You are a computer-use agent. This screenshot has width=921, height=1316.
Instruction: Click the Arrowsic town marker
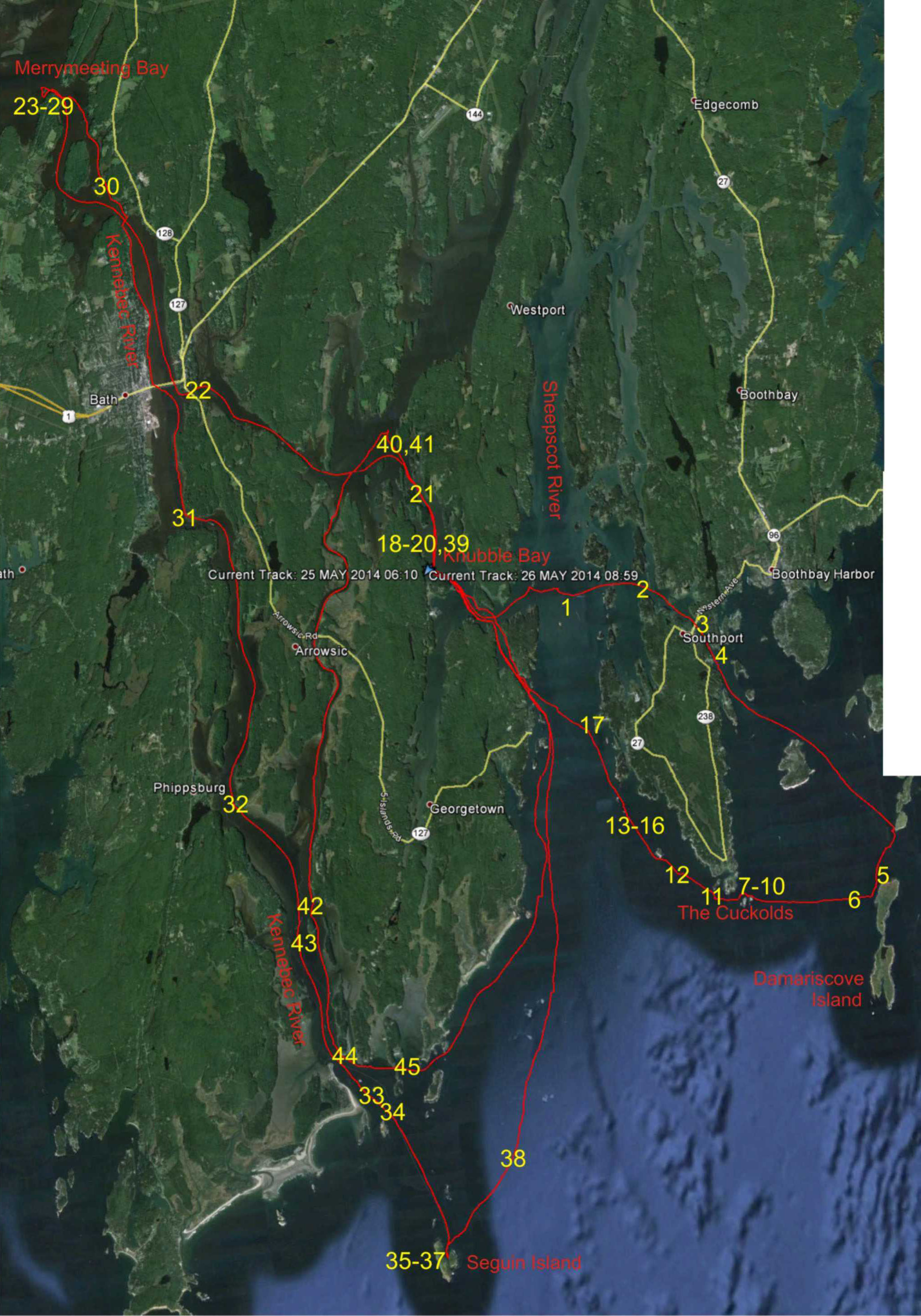point(295,647)
